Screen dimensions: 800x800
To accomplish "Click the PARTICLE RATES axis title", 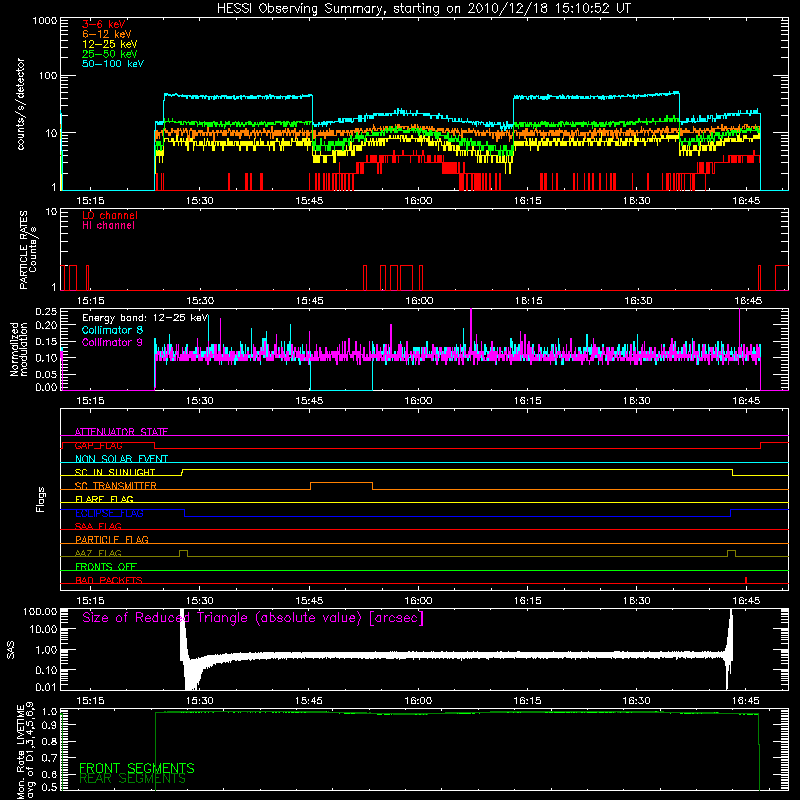I will (x=23, y=250).
